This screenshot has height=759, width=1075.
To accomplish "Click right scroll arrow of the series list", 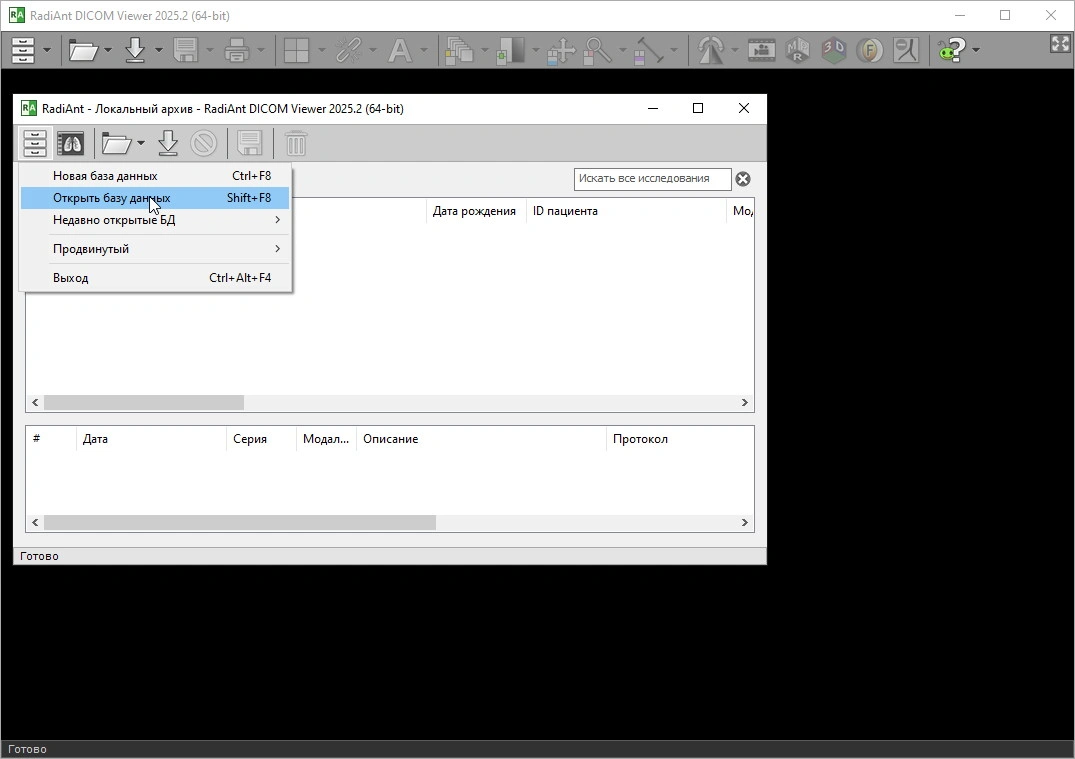I will (745, 522).
